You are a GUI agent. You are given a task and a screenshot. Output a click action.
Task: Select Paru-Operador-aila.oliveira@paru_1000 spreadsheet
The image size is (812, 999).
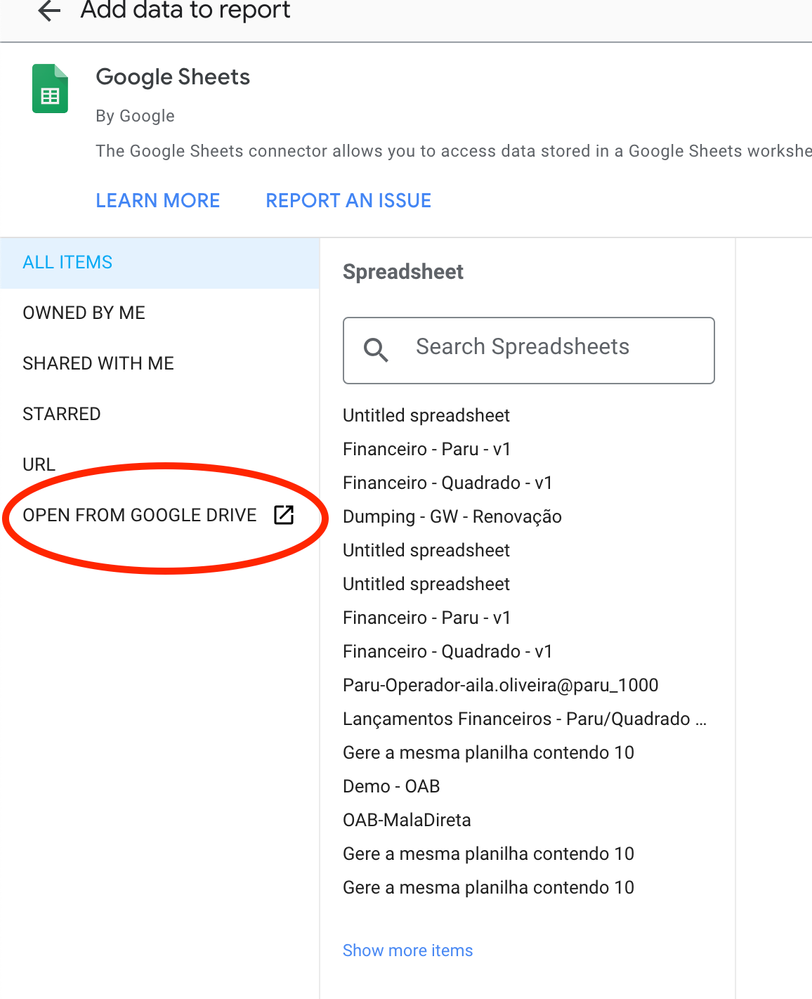click(500, 686)
